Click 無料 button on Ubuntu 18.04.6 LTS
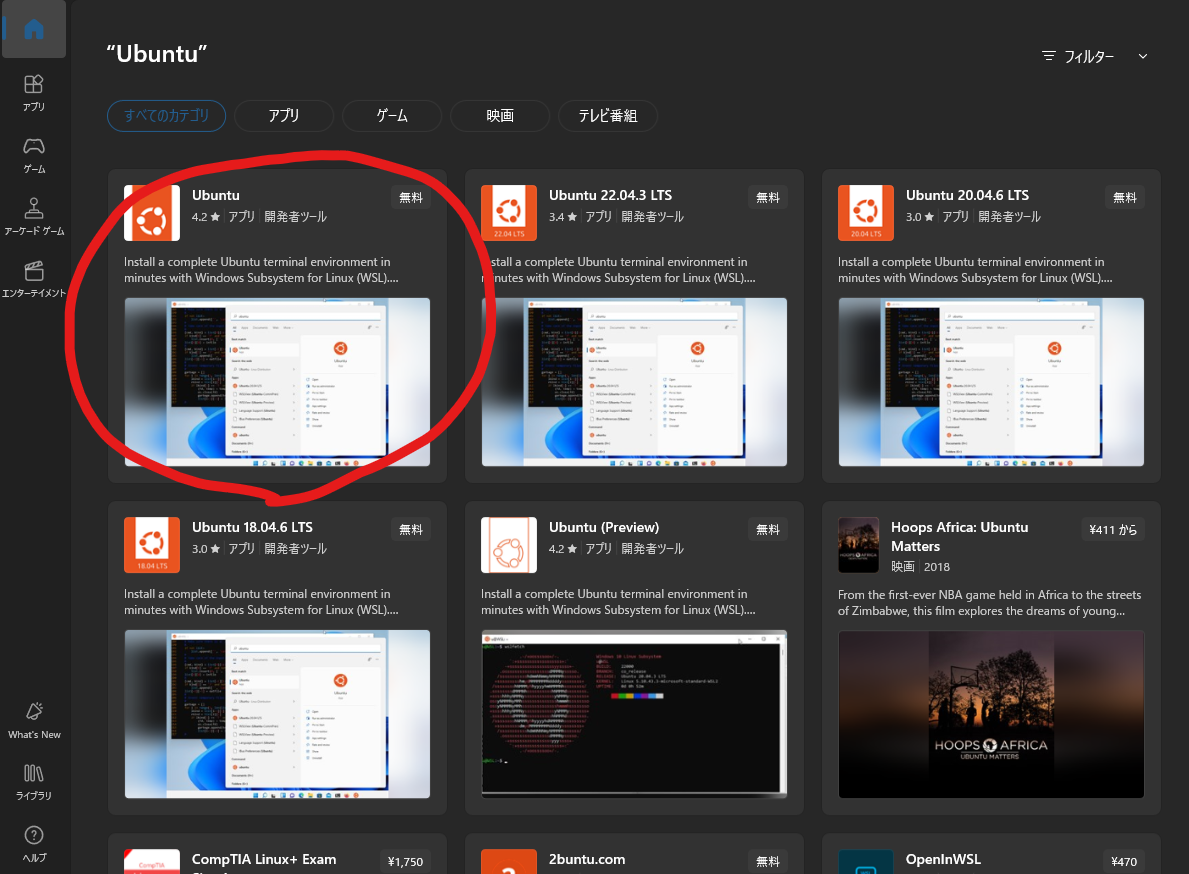The height and width of the screenshot is (874, 1189). click(411, 529)
